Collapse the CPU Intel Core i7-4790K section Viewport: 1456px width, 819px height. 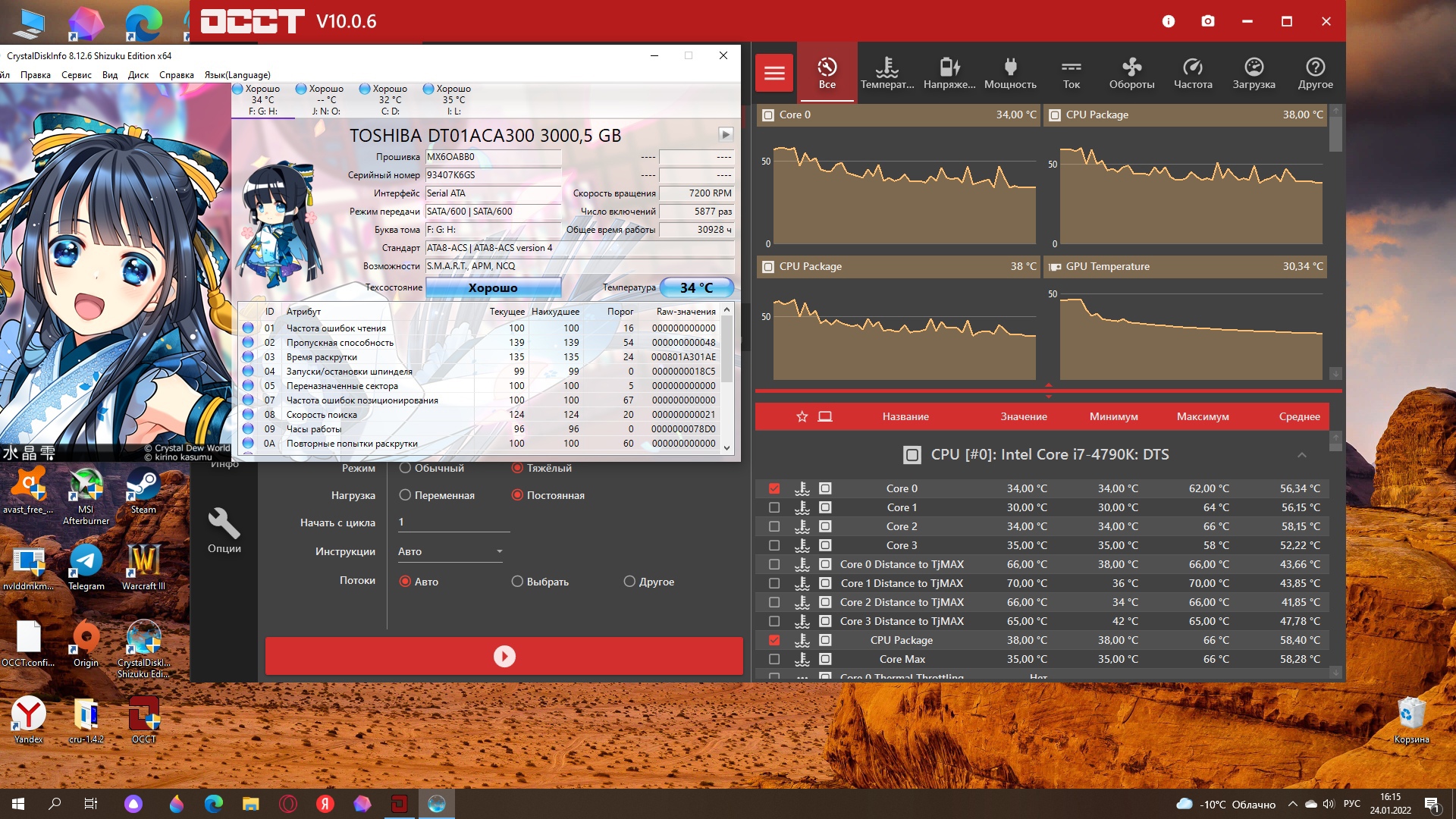coord(1301,455)
